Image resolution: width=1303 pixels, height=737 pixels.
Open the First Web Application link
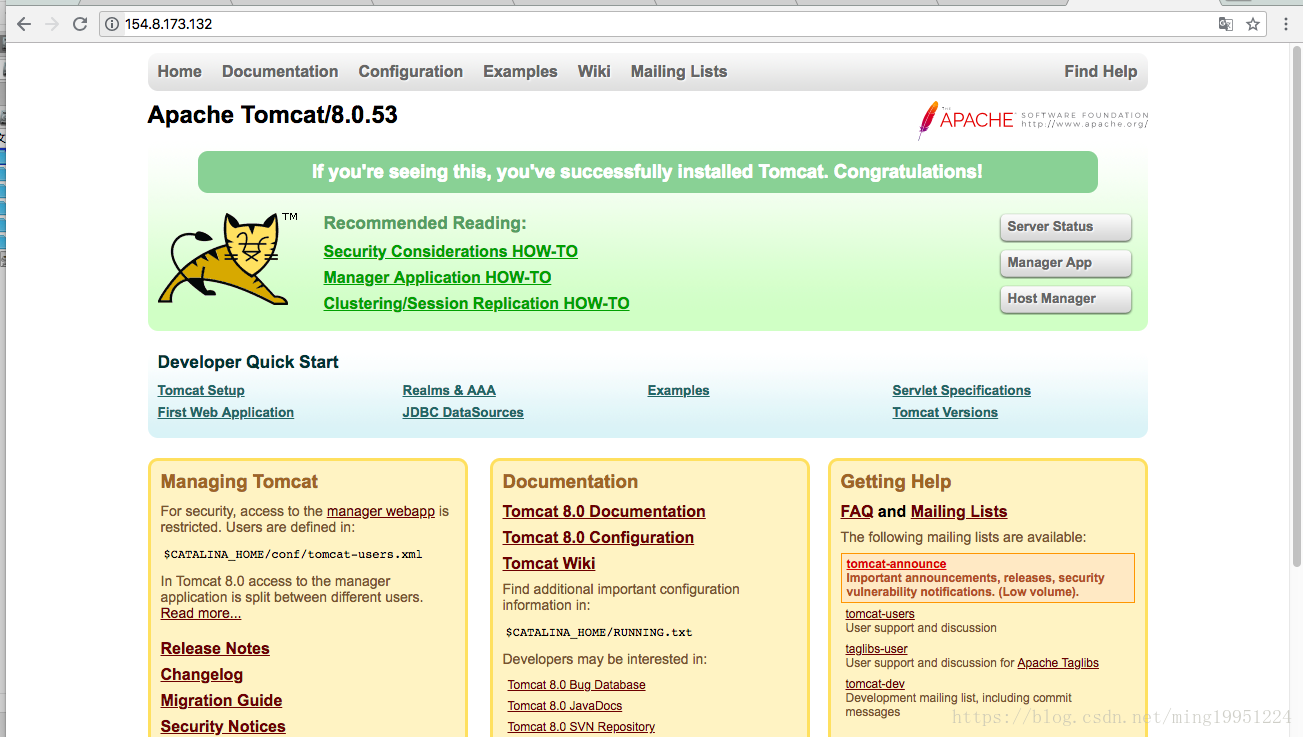tap(226, 413)
